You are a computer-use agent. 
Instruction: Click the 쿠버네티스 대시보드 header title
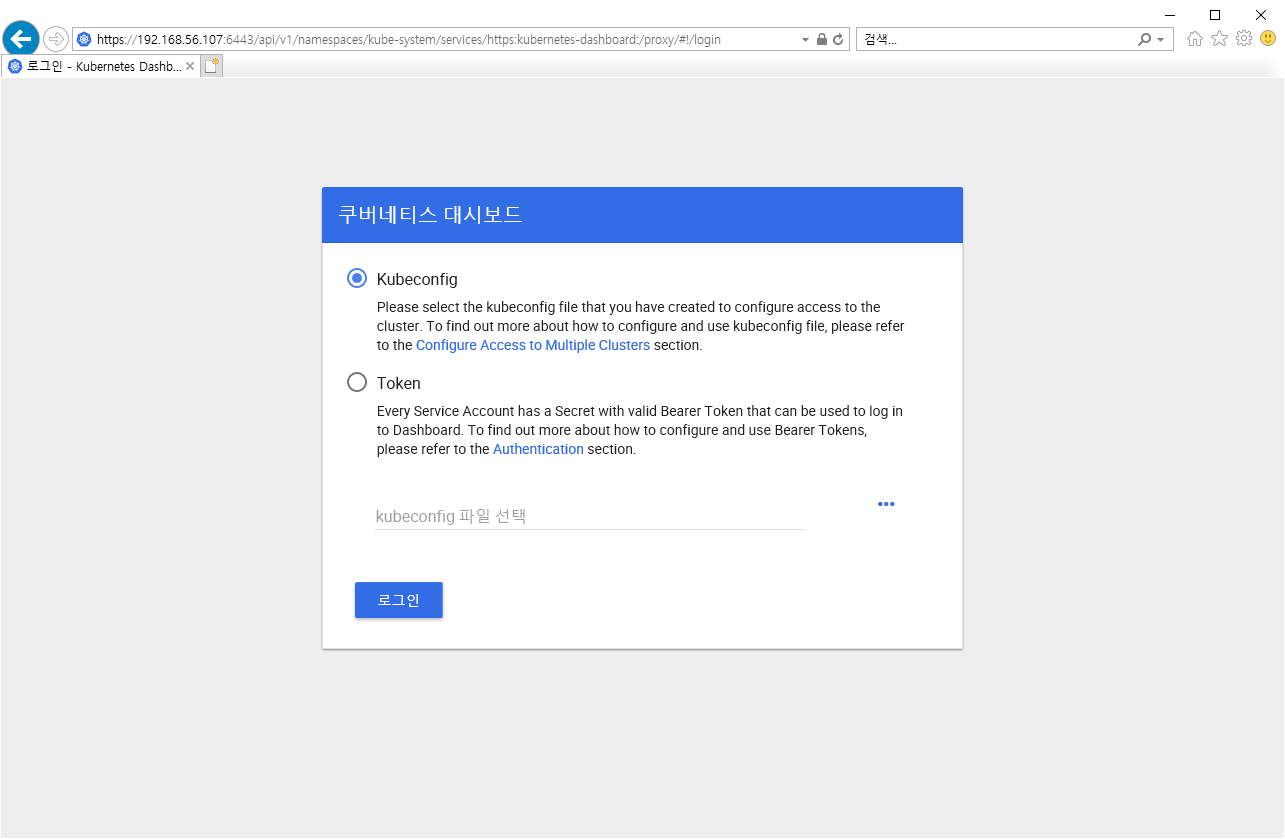pos(430,214)
